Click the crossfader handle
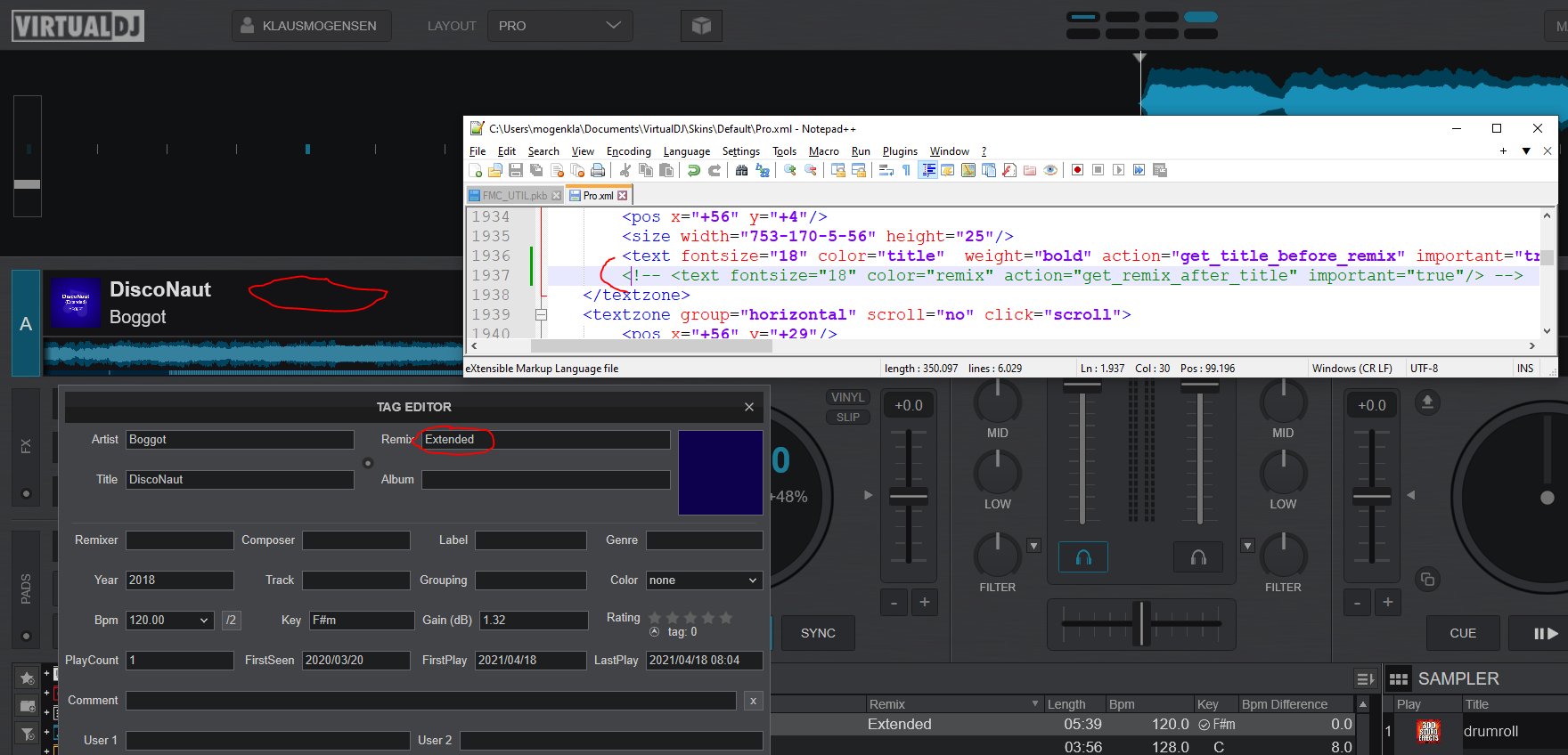Image resolution: width=1568 pixels, height=755 pixels. 1141,623
